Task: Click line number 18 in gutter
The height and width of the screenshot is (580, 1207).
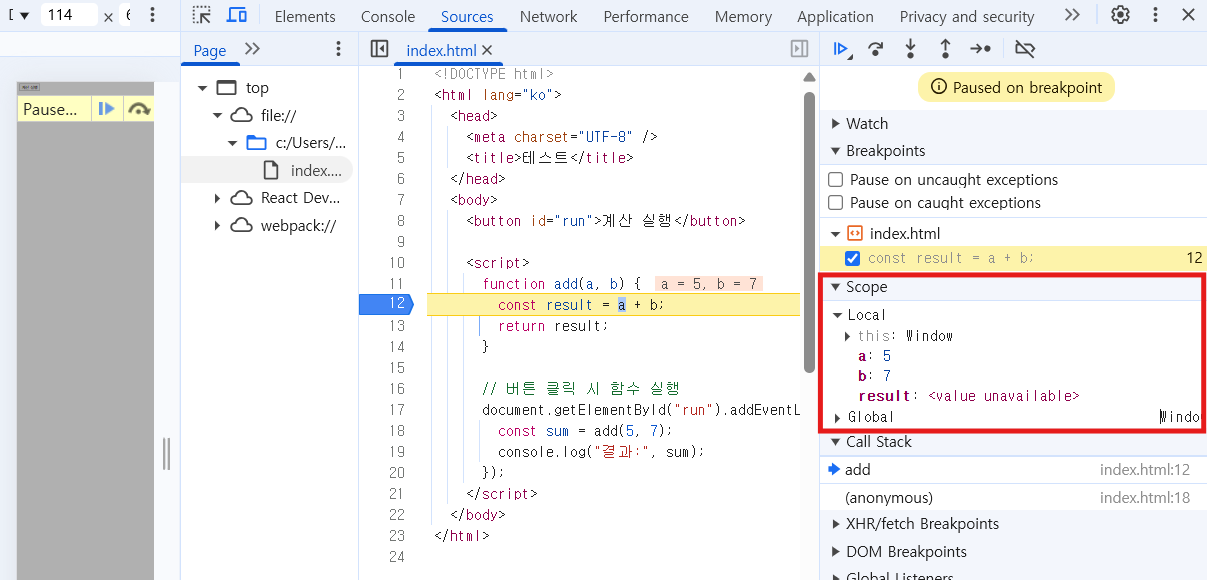Action: point(397,431)
